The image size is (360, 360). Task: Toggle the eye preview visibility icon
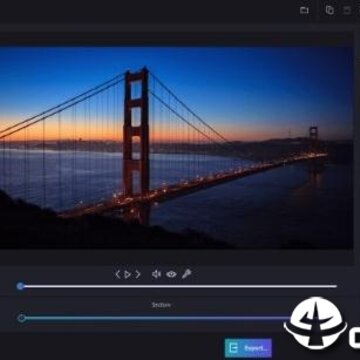tap(171, 274)
